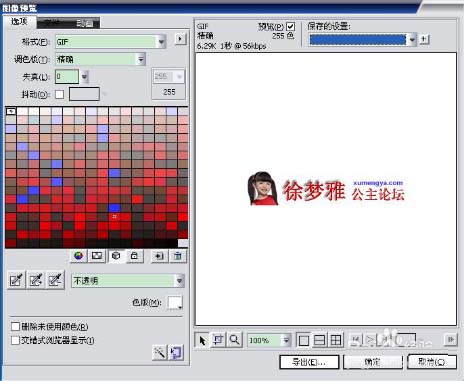Enable the 抖动 dither checkbox
This screenshot has width=464, height=381.
coord(60,94)
